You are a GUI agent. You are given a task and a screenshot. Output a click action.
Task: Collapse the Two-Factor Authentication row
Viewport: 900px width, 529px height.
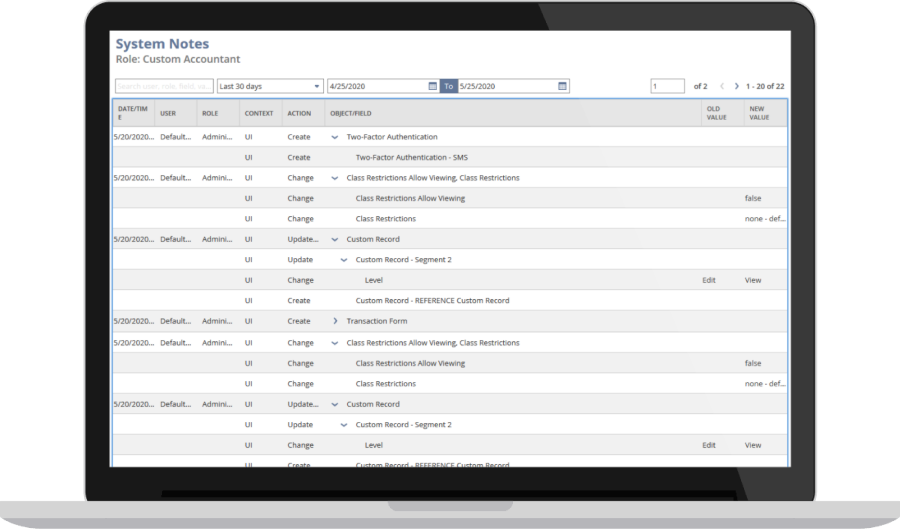tap(335, 137)
